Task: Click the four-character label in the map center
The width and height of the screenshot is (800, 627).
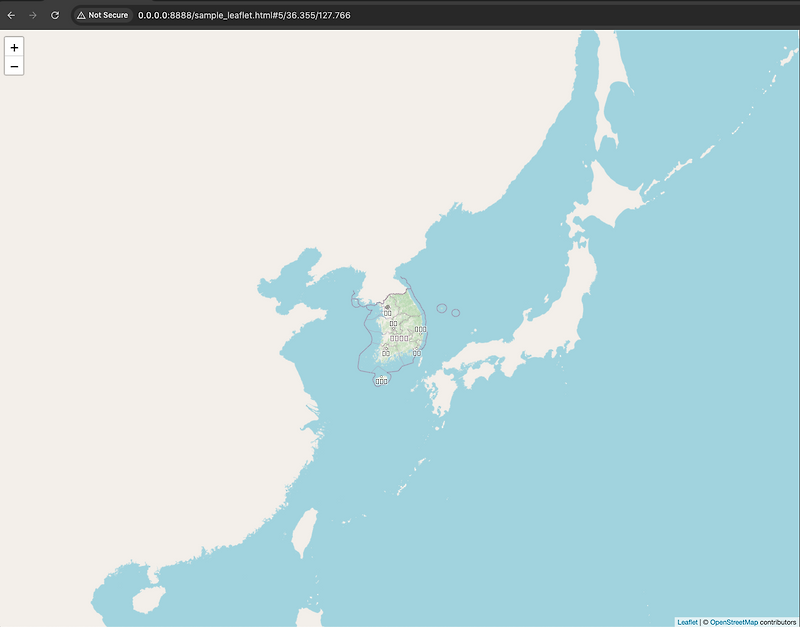Action: (399, 337)
